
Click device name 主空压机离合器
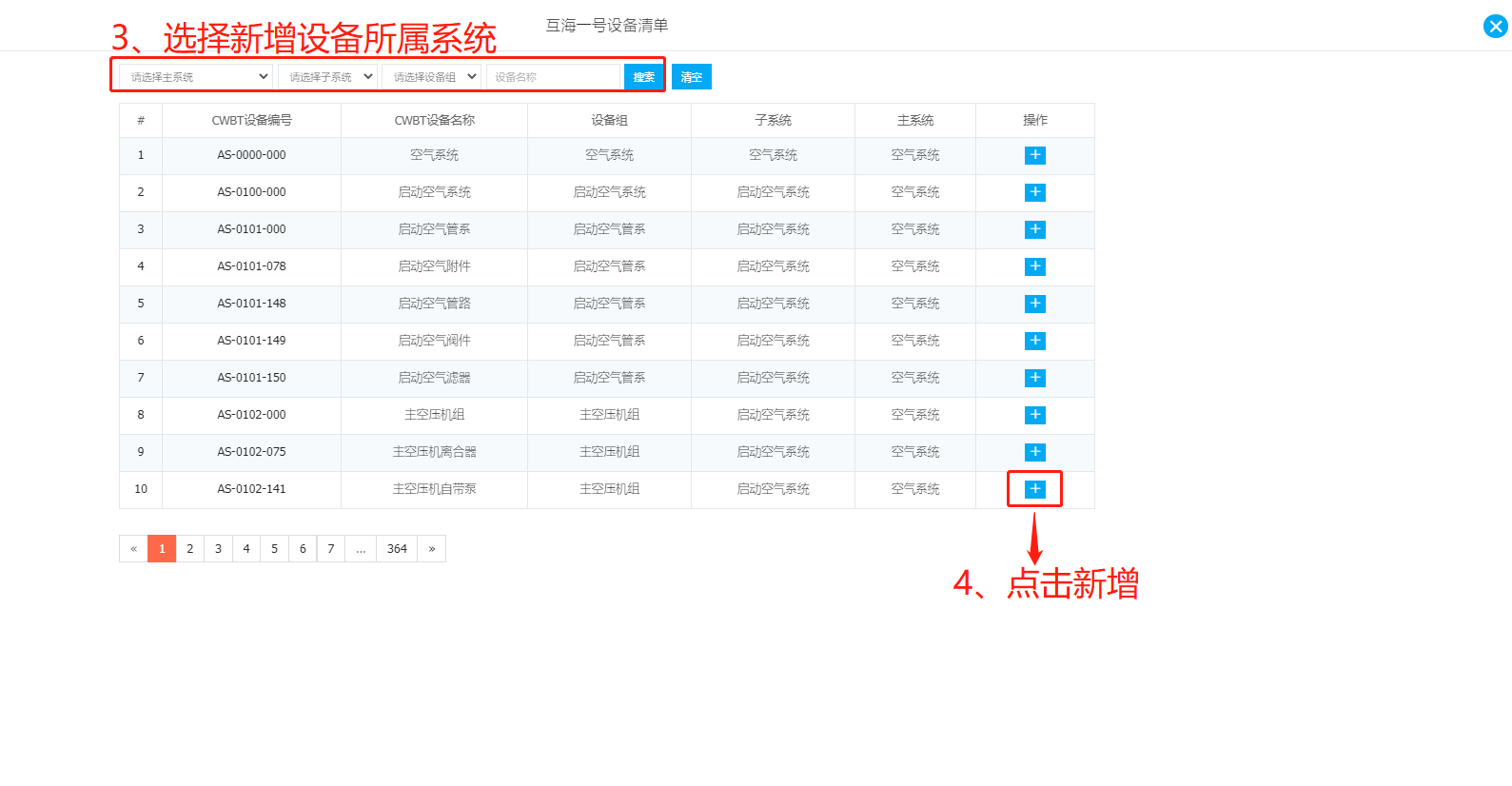pos(434,452)
